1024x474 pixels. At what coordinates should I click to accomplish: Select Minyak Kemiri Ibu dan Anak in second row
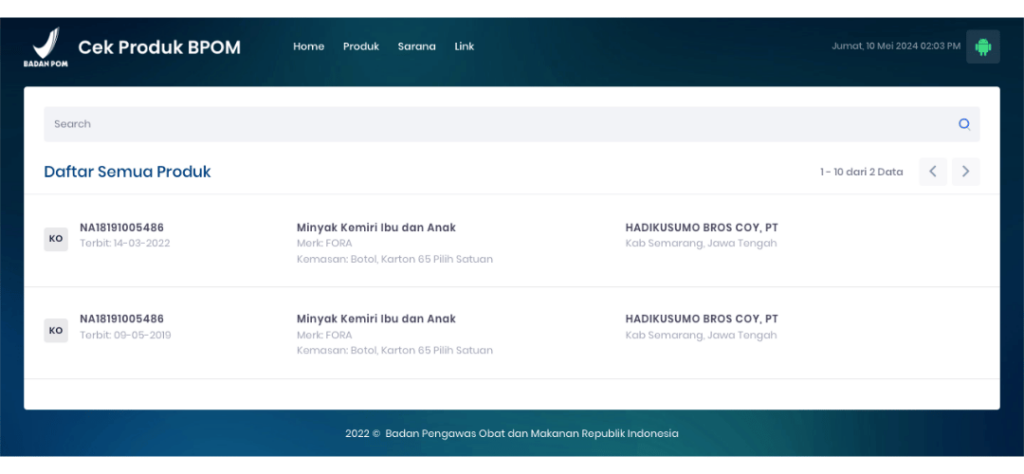tap(376, 319)
